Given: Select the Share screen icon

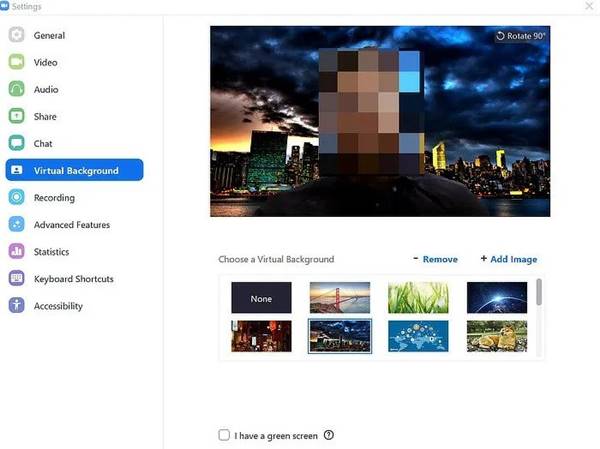Looking at the screenshot, I should [x=16, y=116].
